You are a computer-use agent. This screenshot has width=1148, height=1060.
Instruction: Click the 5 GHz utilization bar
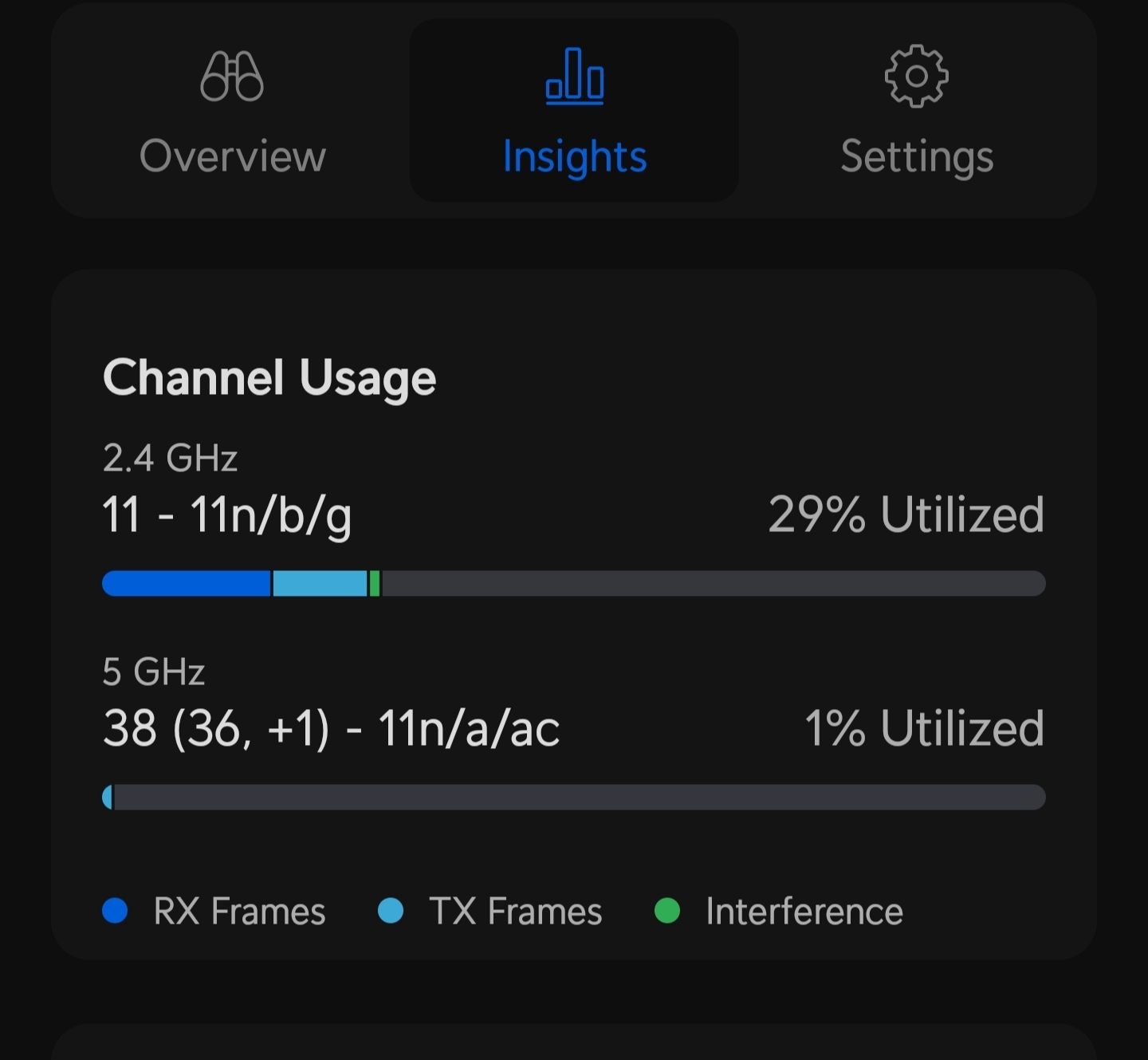(574, 798)
